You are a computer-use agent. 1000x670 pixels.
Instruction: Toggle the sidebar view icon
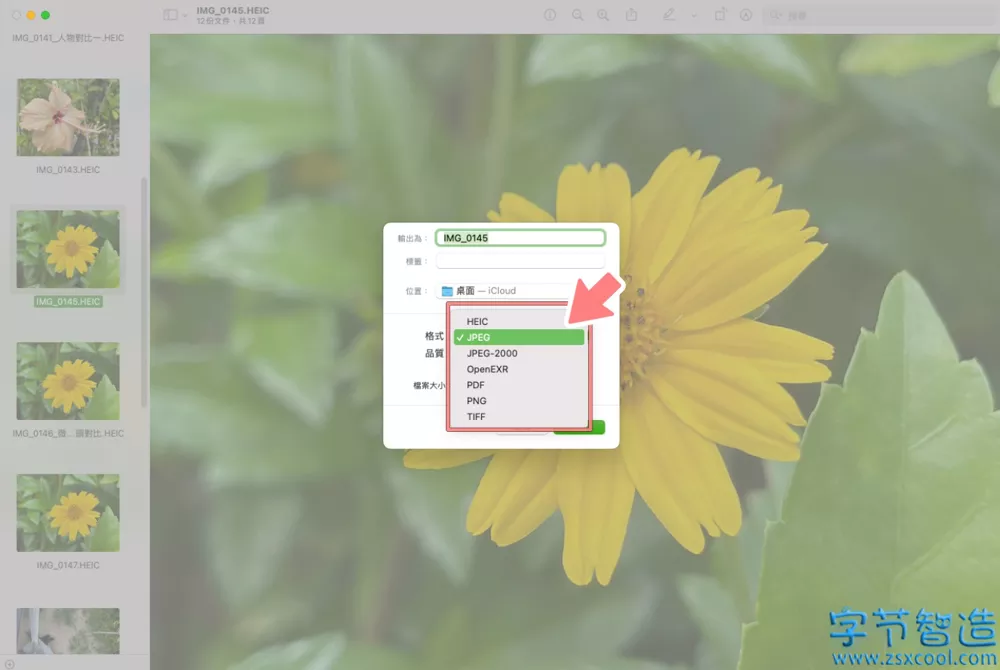coord(170,15)
